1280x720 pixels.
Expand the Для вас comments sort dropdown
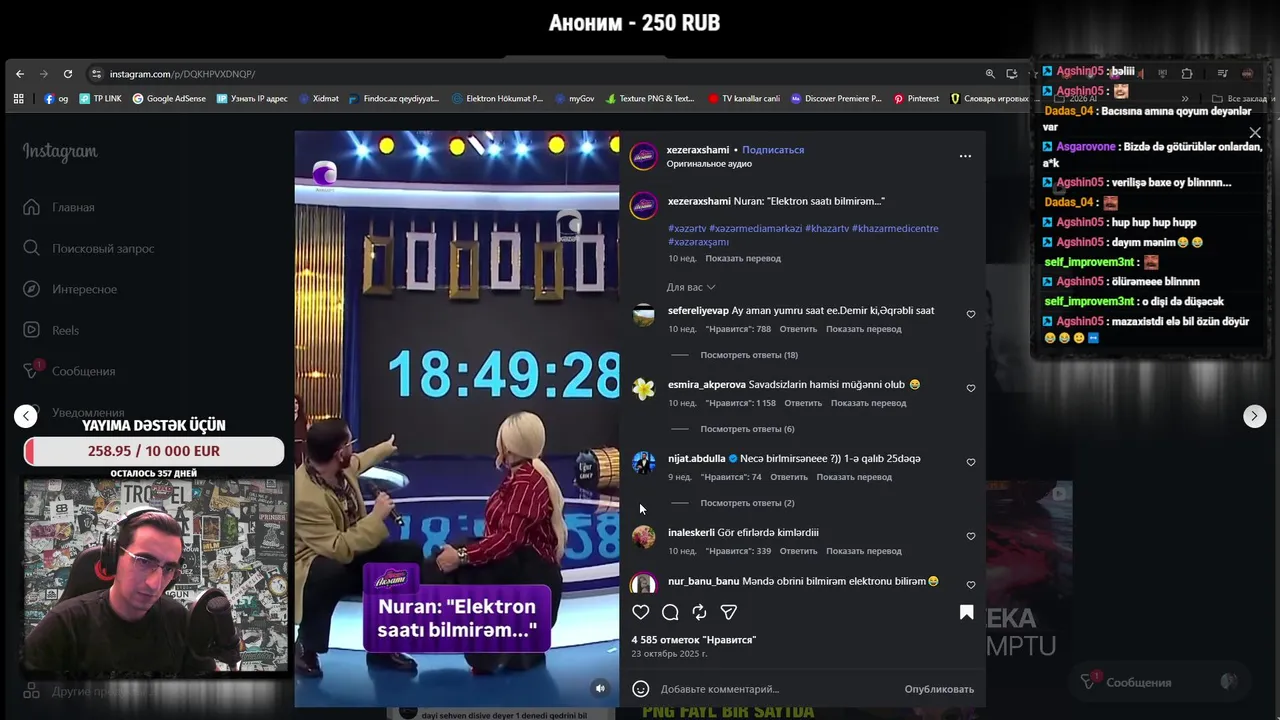(x=691, y=287)
